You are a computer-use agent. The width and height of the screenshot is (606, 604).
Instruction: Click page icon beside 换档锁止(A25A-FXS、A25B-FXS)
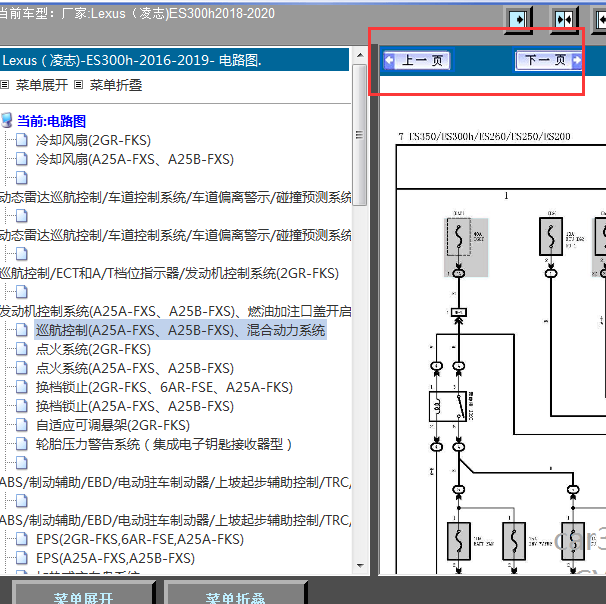pos(22,406)
